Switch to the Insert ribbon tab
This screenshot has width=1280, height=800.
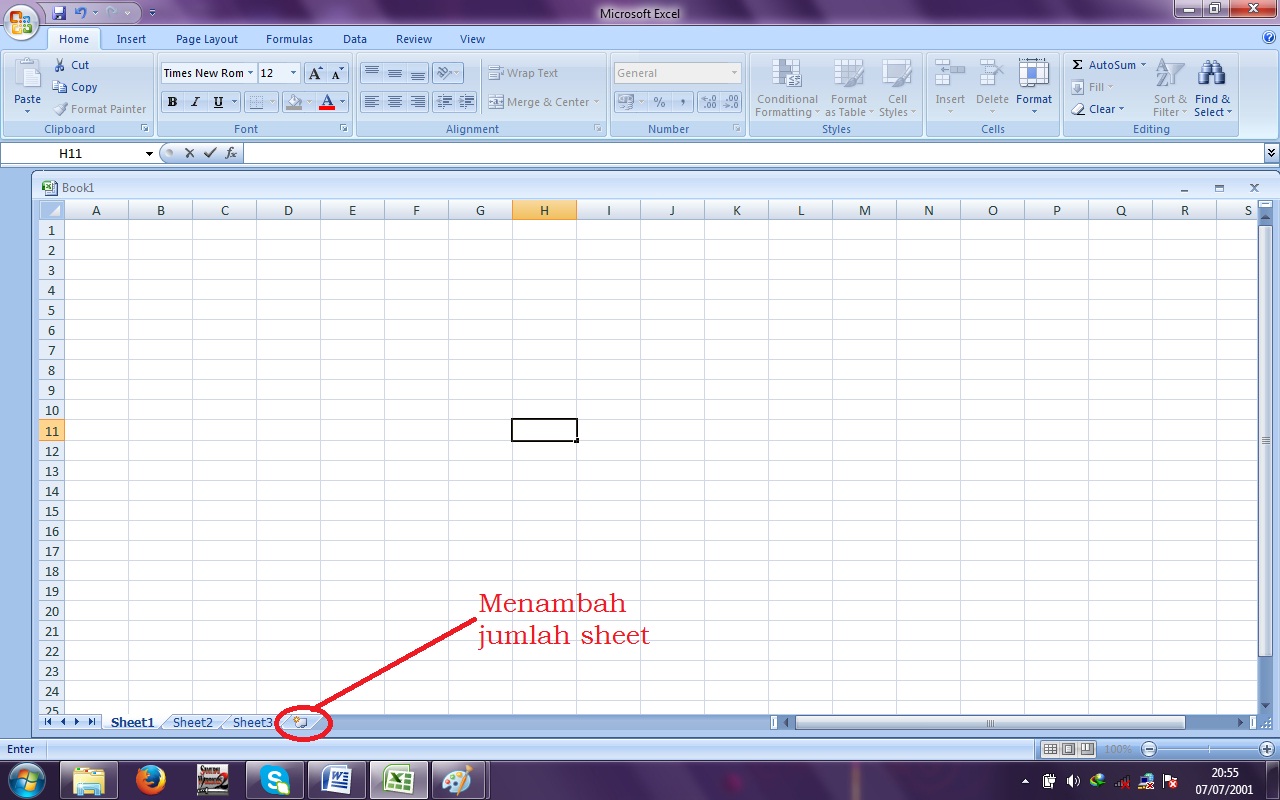click(x=131, y=39)
